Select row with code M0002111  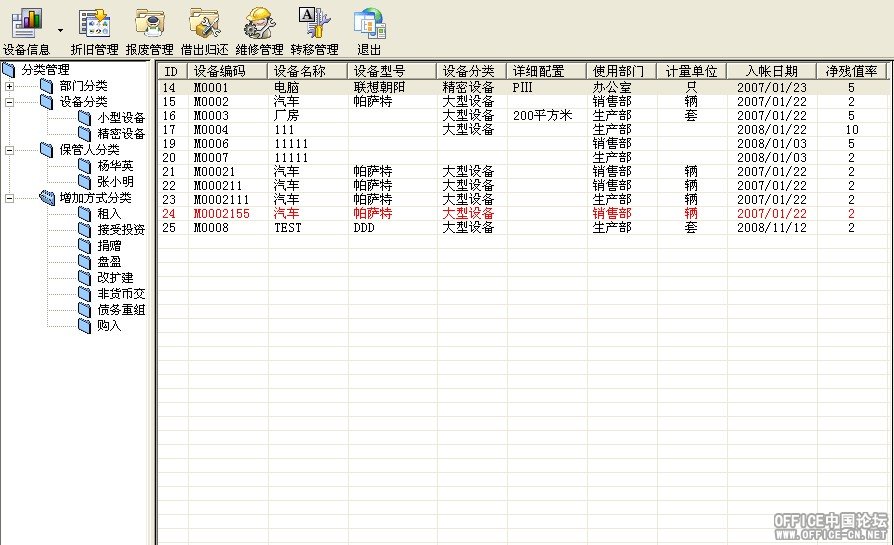[523, 200]
